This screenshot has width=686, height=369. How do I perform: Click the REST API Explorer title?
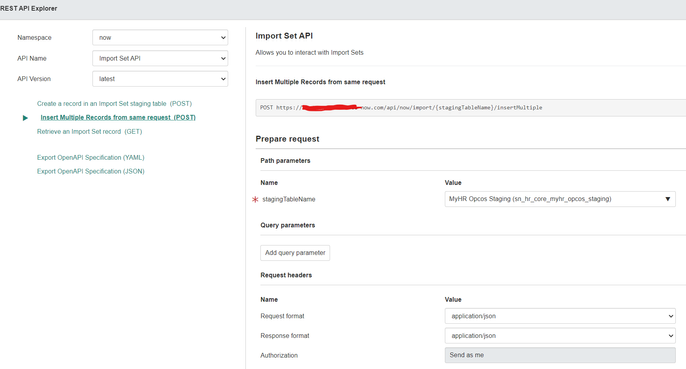28,8
